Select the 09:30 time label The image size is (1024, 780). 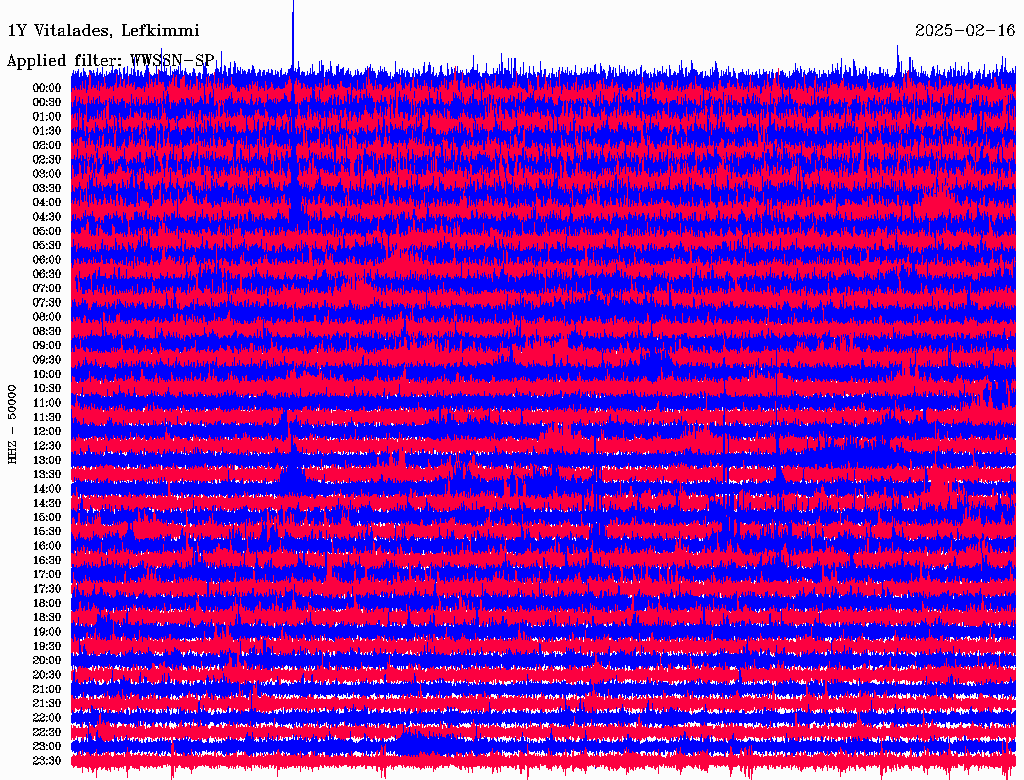click(x=47, y=360)
